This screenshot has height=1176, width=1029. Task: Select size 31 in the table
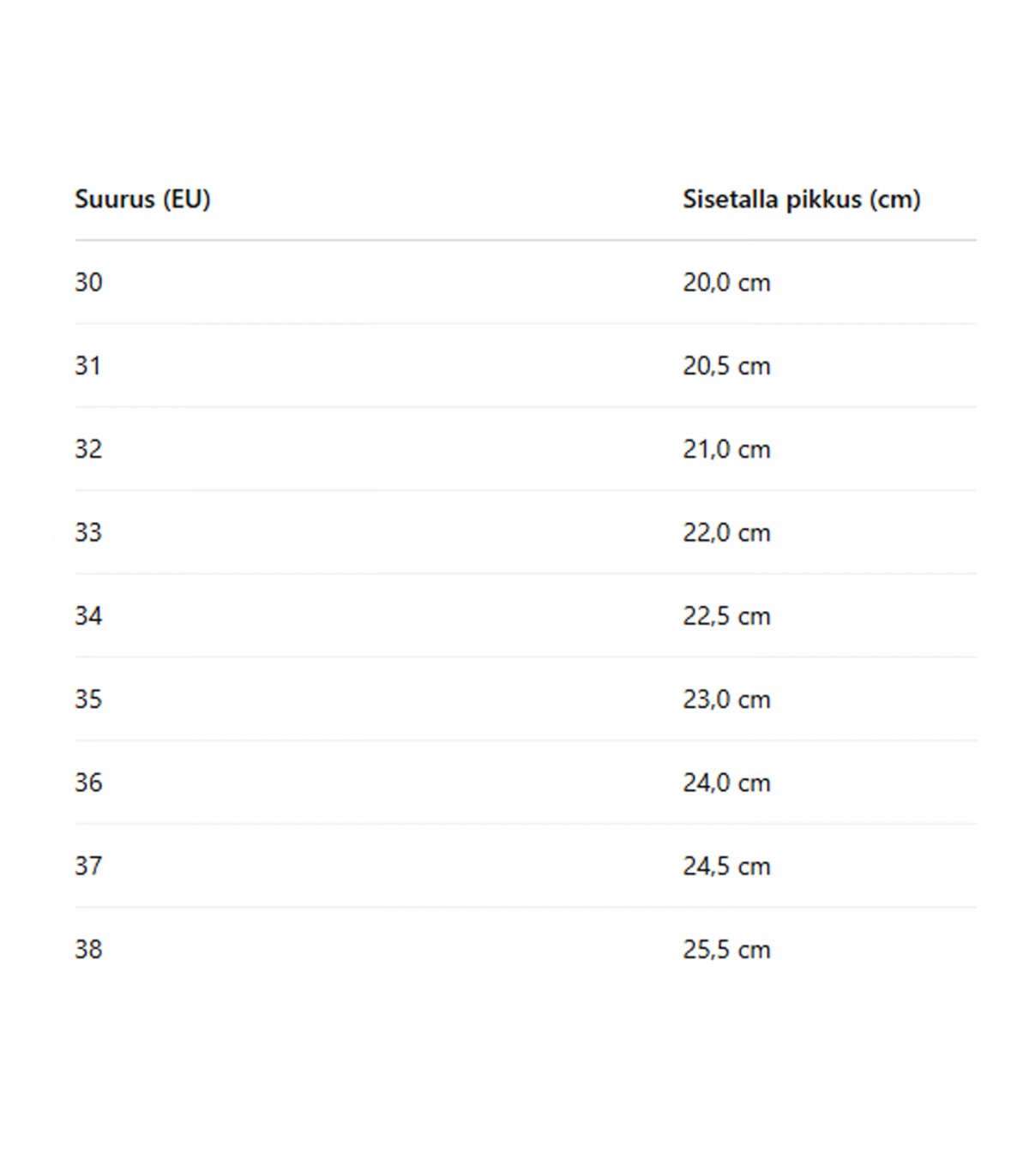[x=88, y=365]
